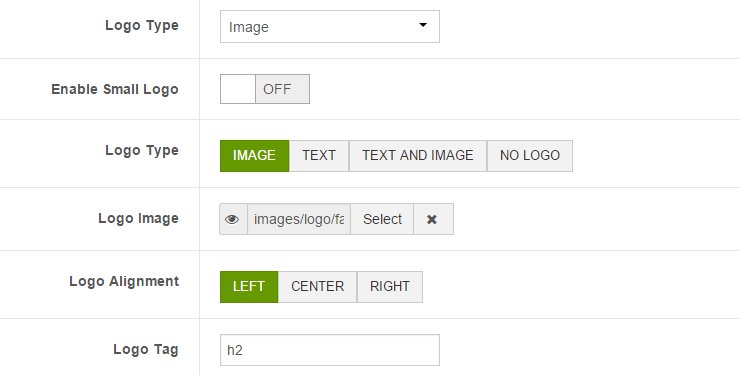This screenshot has height=375, width=740.
Task: Choose TEXT AND IMAGE logo type
Action: 418,156
